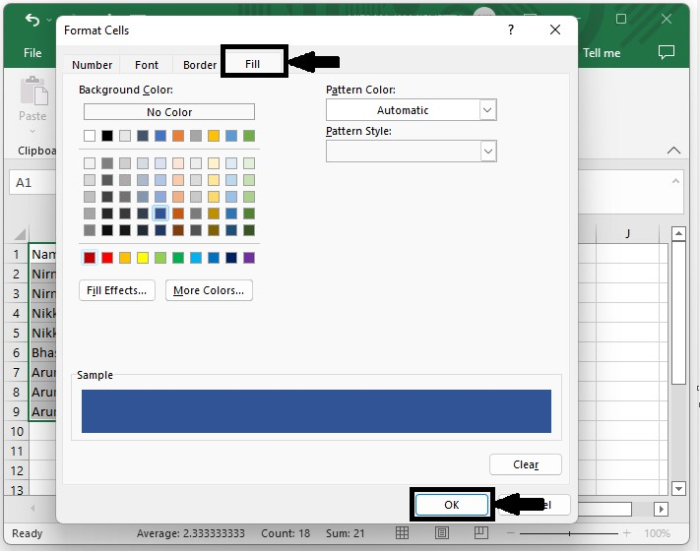Switch to Normal view in status bar

pyautogui.click(x=402, y=532)
